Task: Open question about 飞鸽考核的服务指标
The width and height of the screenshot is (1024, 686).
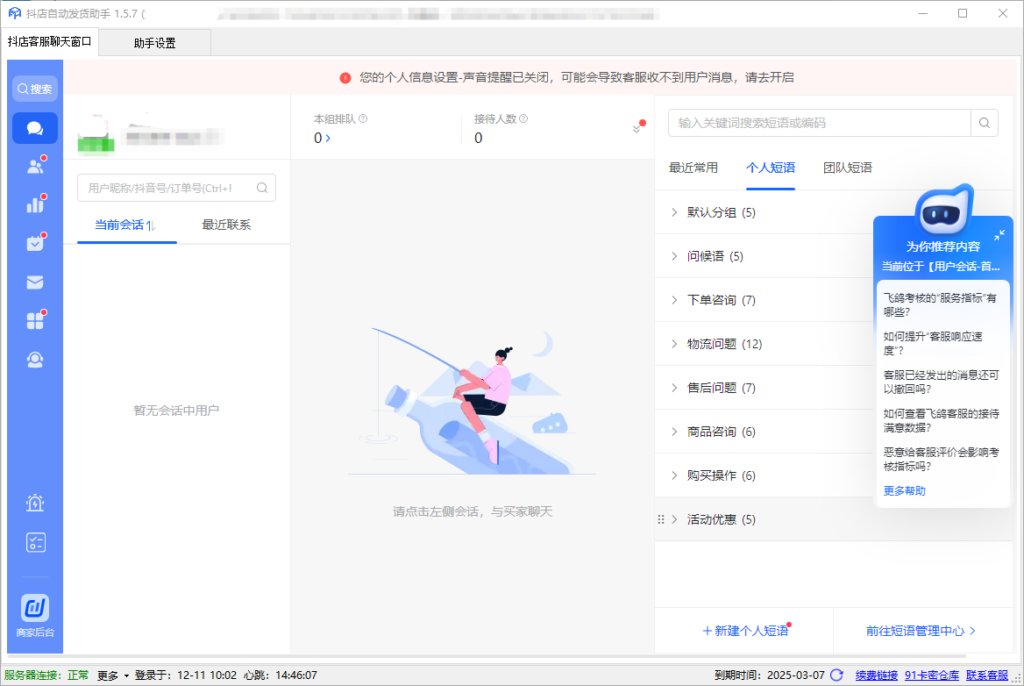Action: (940, 304)
